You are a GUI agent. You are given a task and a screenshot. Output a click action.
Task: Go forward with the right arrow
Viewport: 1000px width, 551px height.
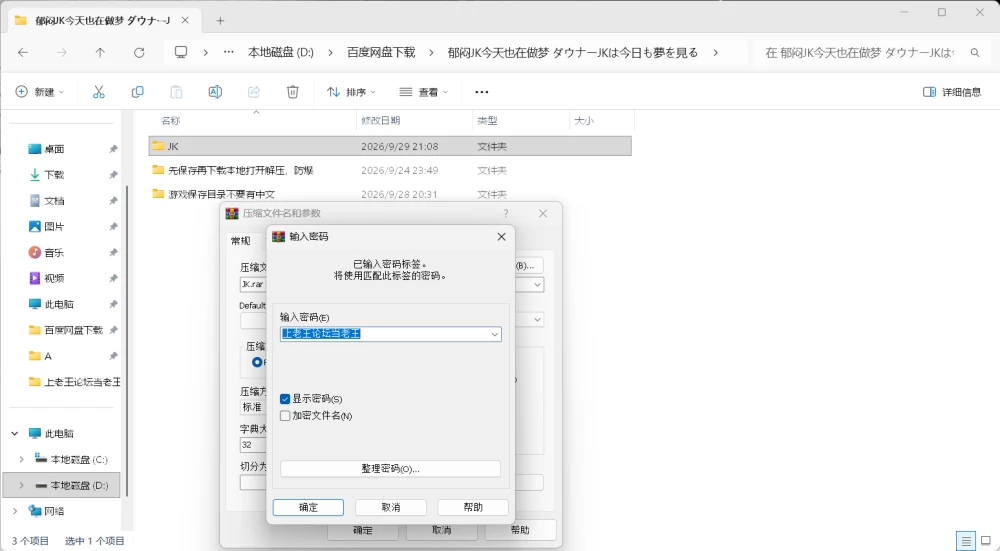(62, 52)
